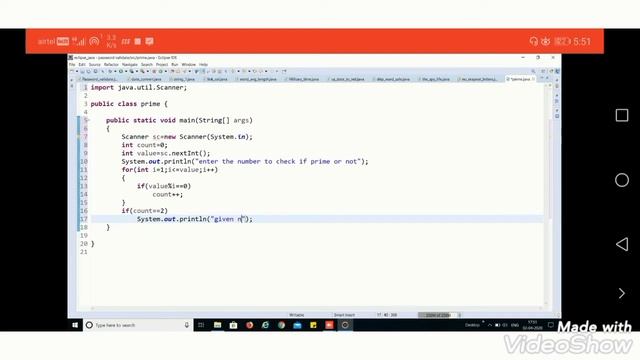The image size is (640, 360).
Task: Tap the Android back triangle button
Action: click(x=622, y=244)
